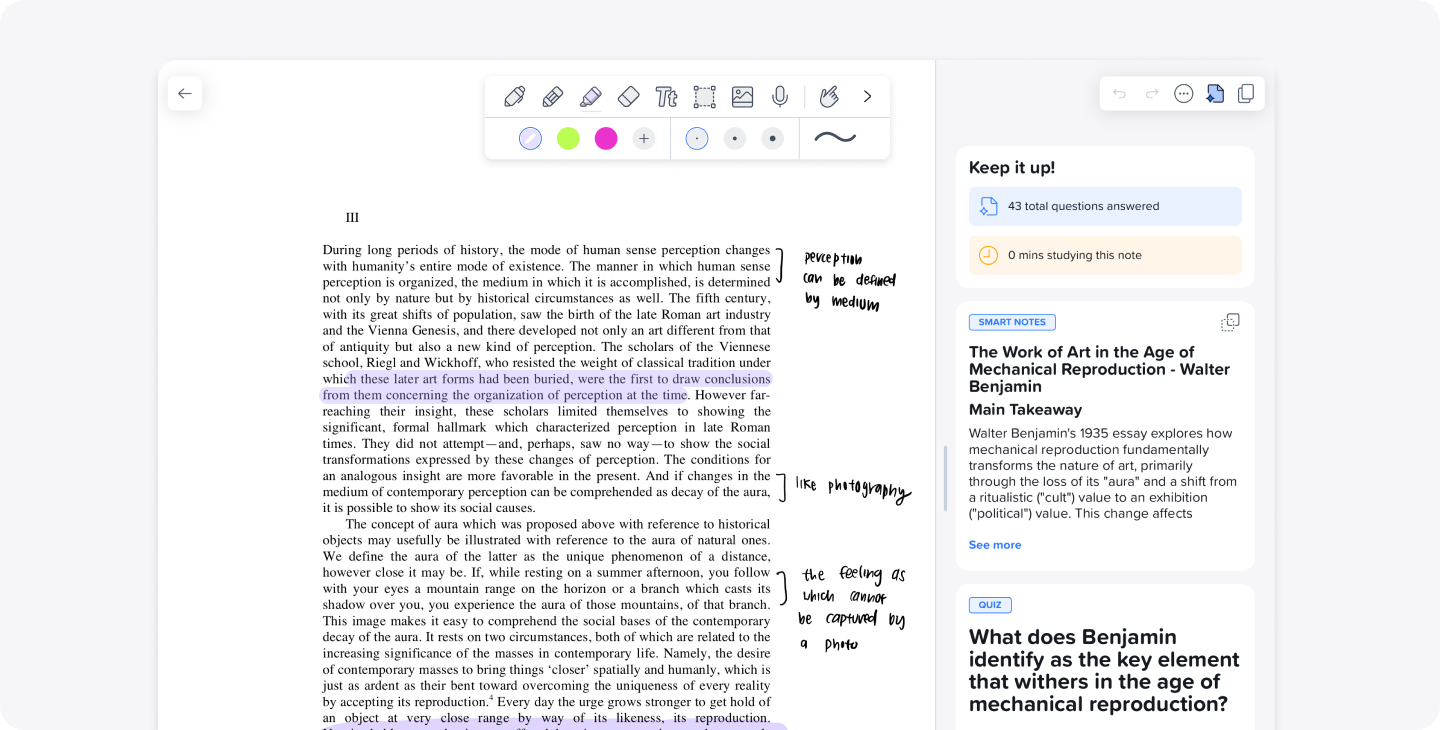Image resolution: width=1440 pixels, height=730 pixels.
Task: Undo the last annotation
Action: tap(1119, 93)
